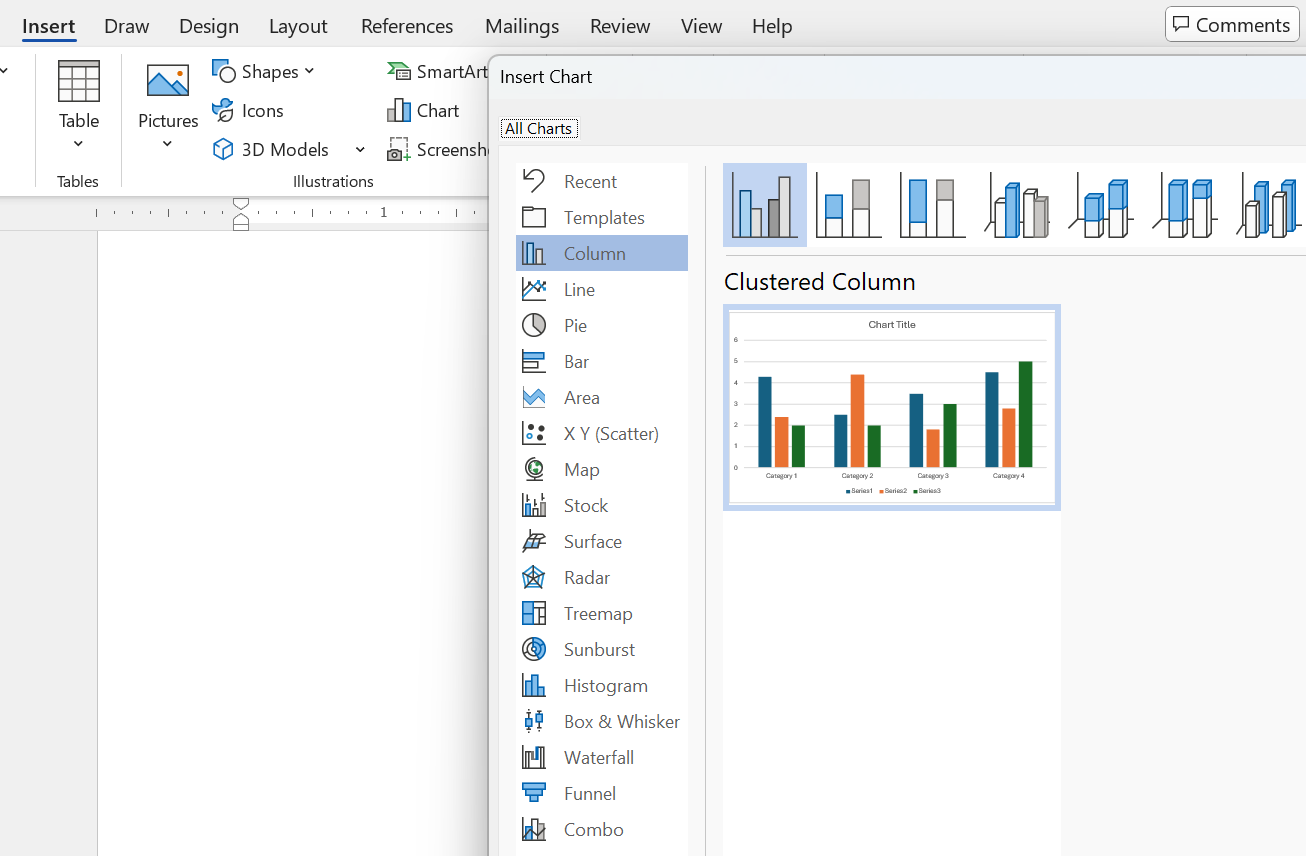This screenshot has width=1306, height=856.
Task: Open the Screenshot tool in ribbon
Action: 438,149
